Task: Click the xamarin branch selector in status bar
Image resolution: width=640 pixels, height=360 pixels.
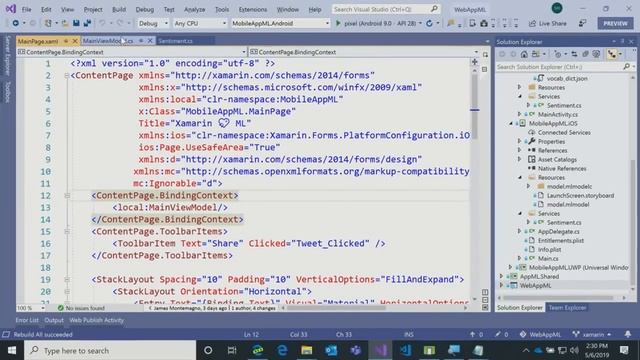Action: tap(591, 334)
